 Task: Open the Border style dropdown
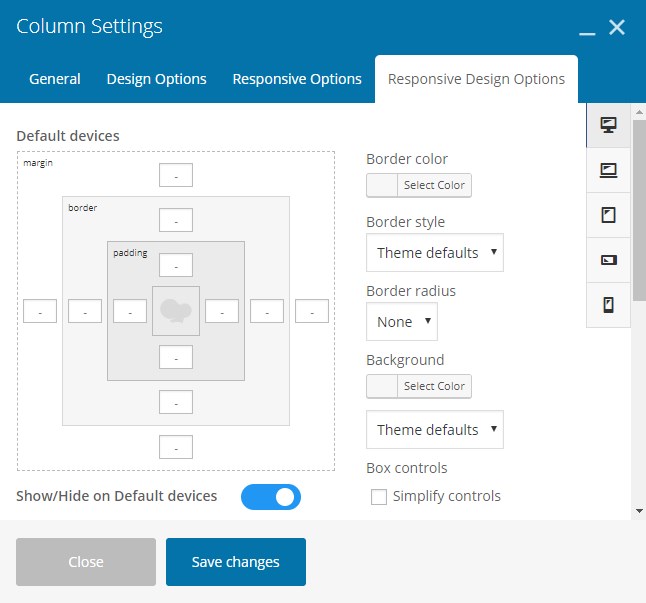click(x=435, y=253)
